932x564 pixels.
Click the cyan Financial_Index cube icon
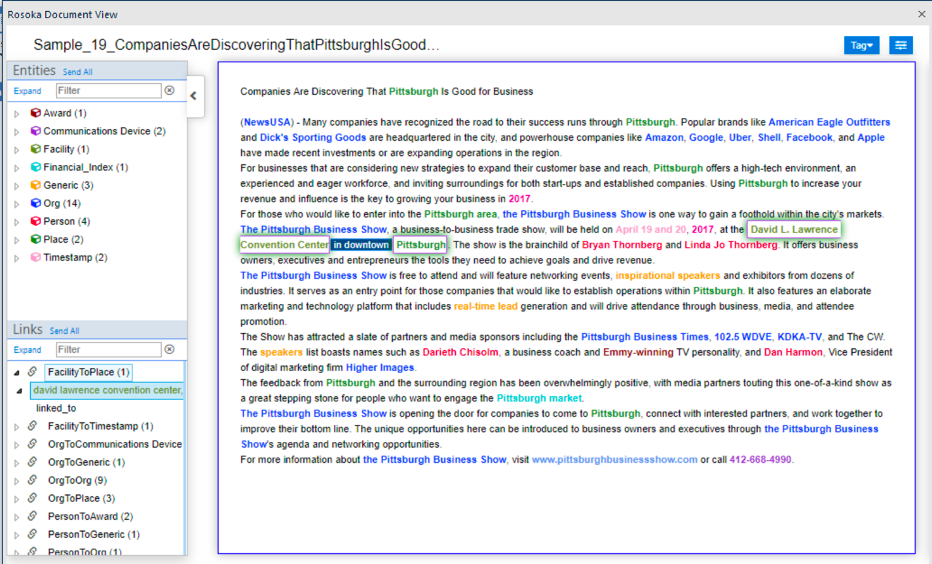(x=36, y=167)
